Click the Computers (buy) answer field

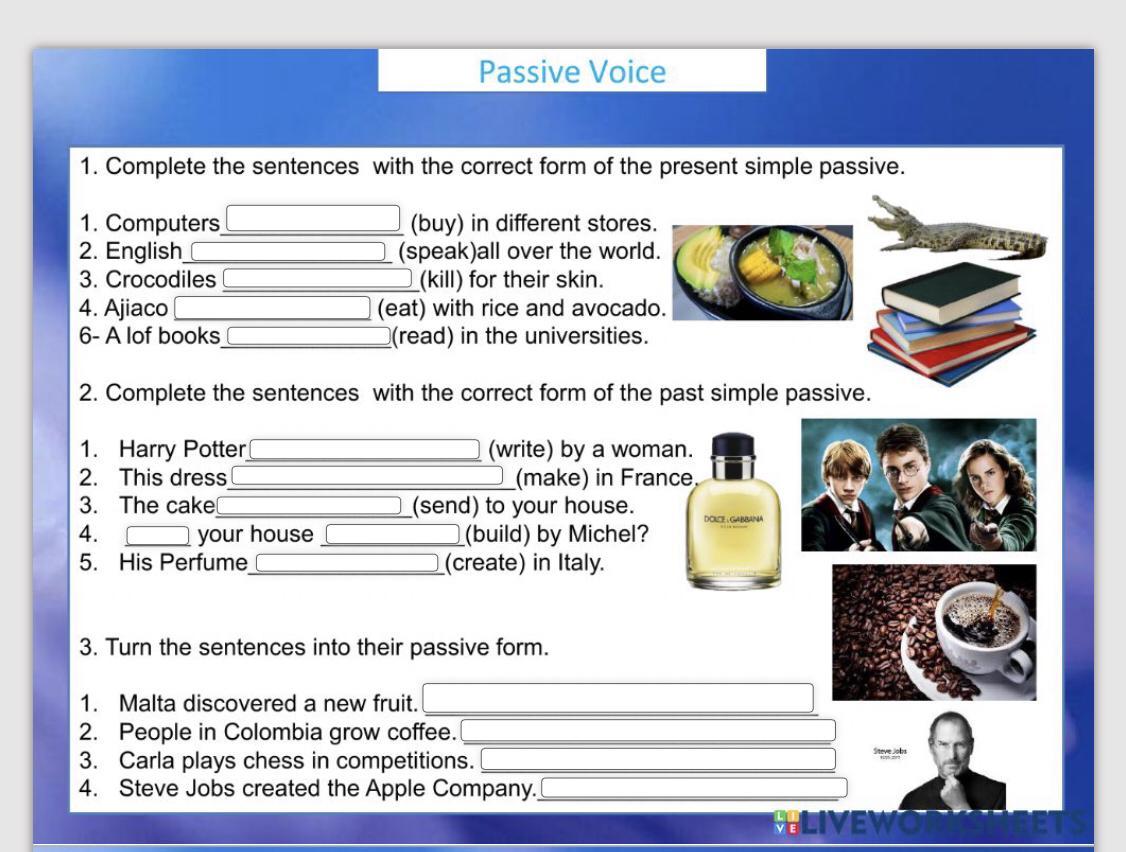(313, 218)
